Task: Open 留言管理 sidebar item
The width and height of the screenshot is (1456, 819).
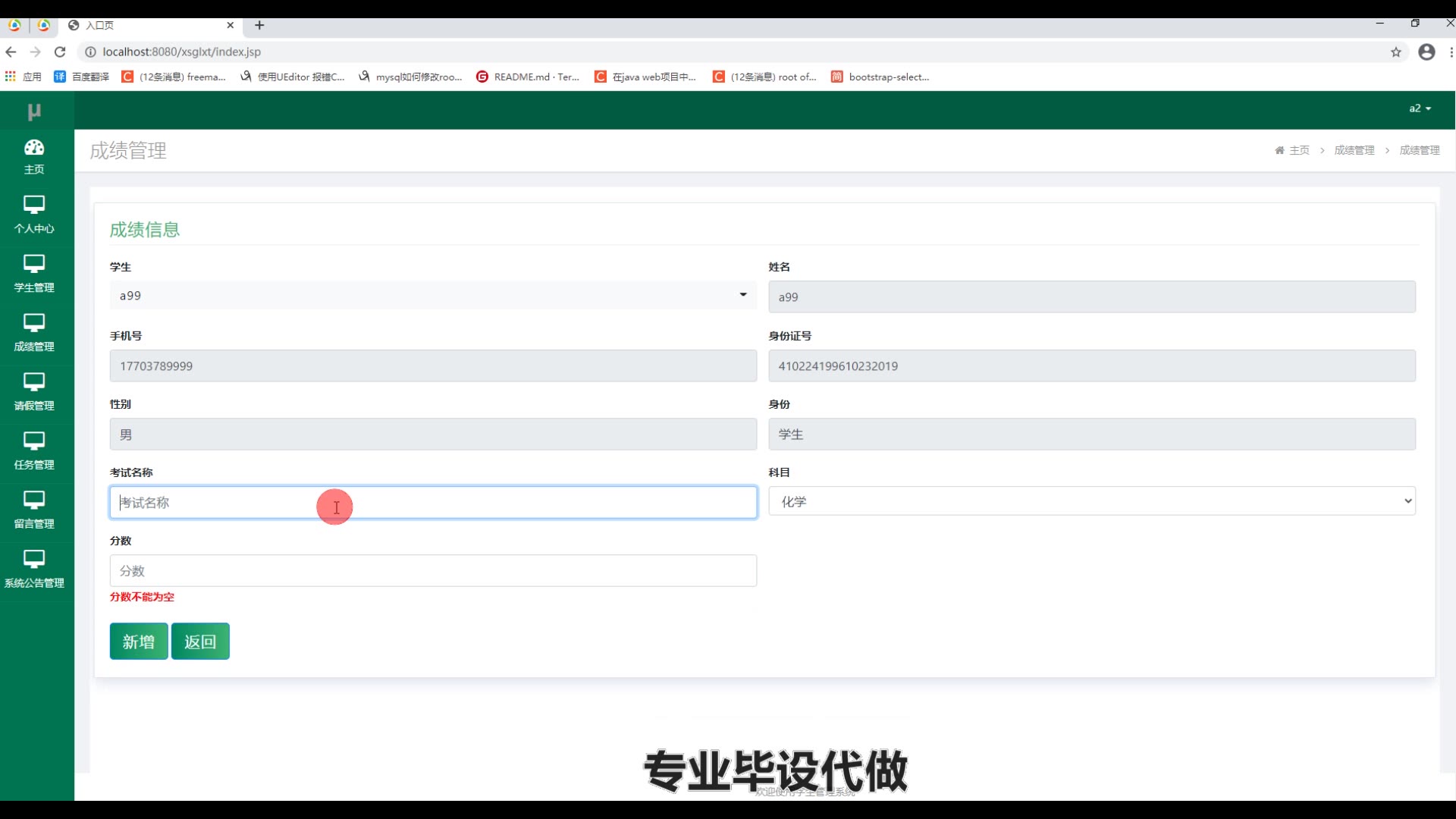Action: pos(34,511)
